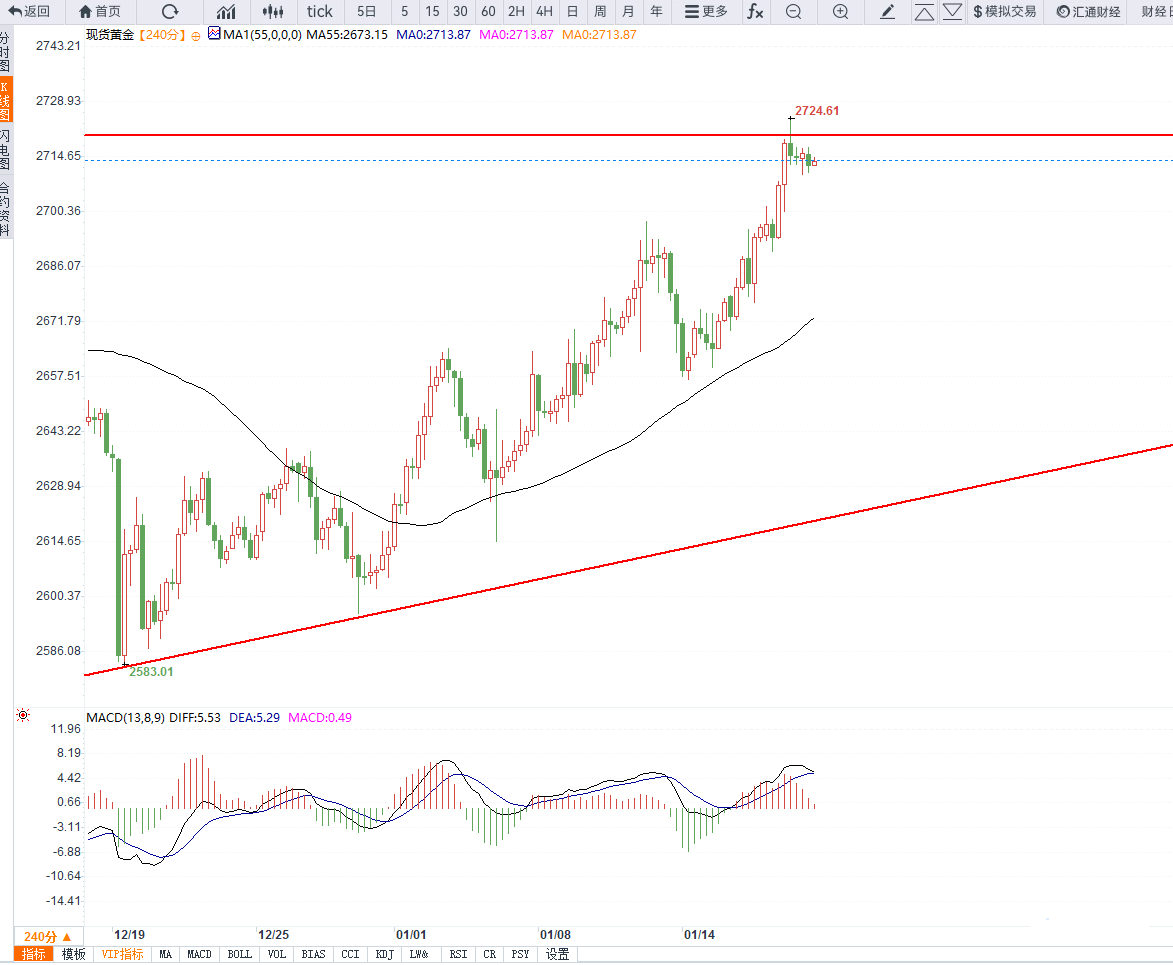Viewport: 1173px width, 965px height.
Task: Click the 2724.61 high price label
Action: tap(817, 111)
